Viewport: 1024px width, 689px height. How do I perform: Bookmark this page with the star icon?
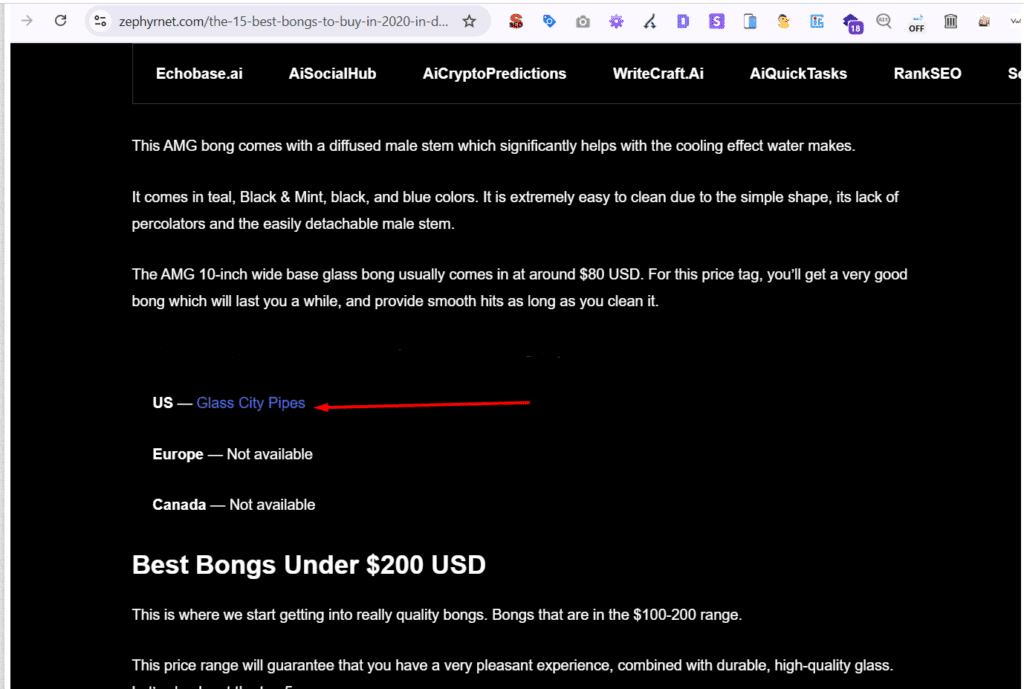tap(469, 21)
